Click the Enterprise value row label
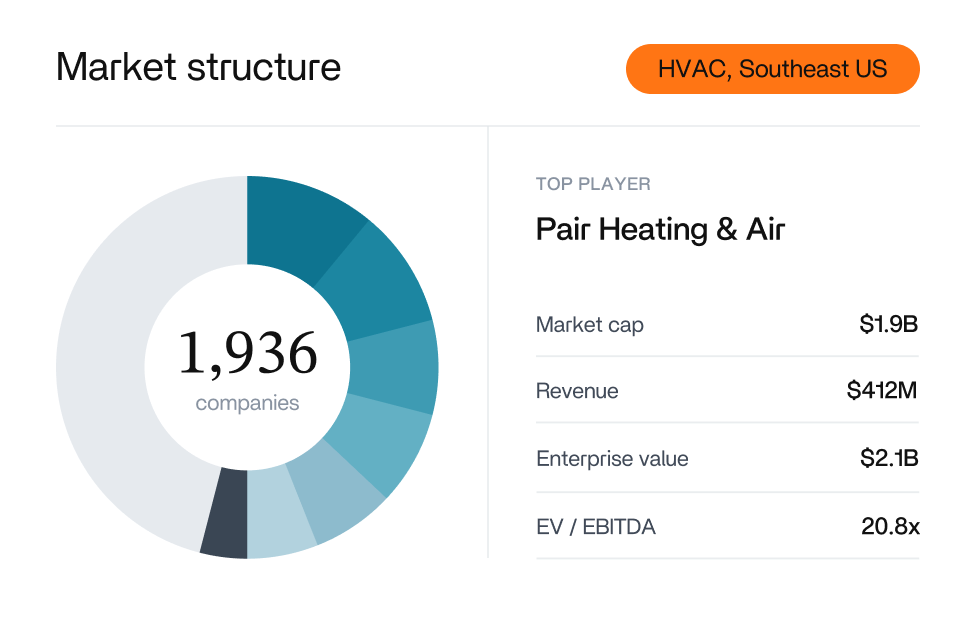This screenshot has height=624, width=980. (612, 458)
